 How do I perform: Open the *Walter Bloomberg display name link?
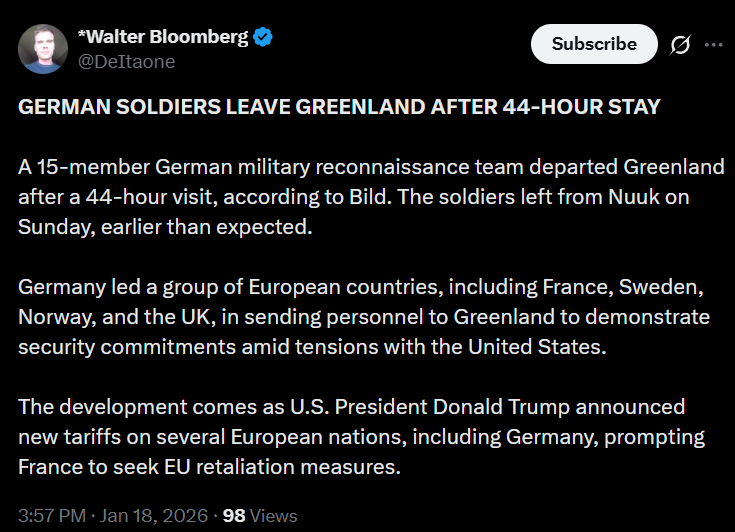(x=162, y=38)
